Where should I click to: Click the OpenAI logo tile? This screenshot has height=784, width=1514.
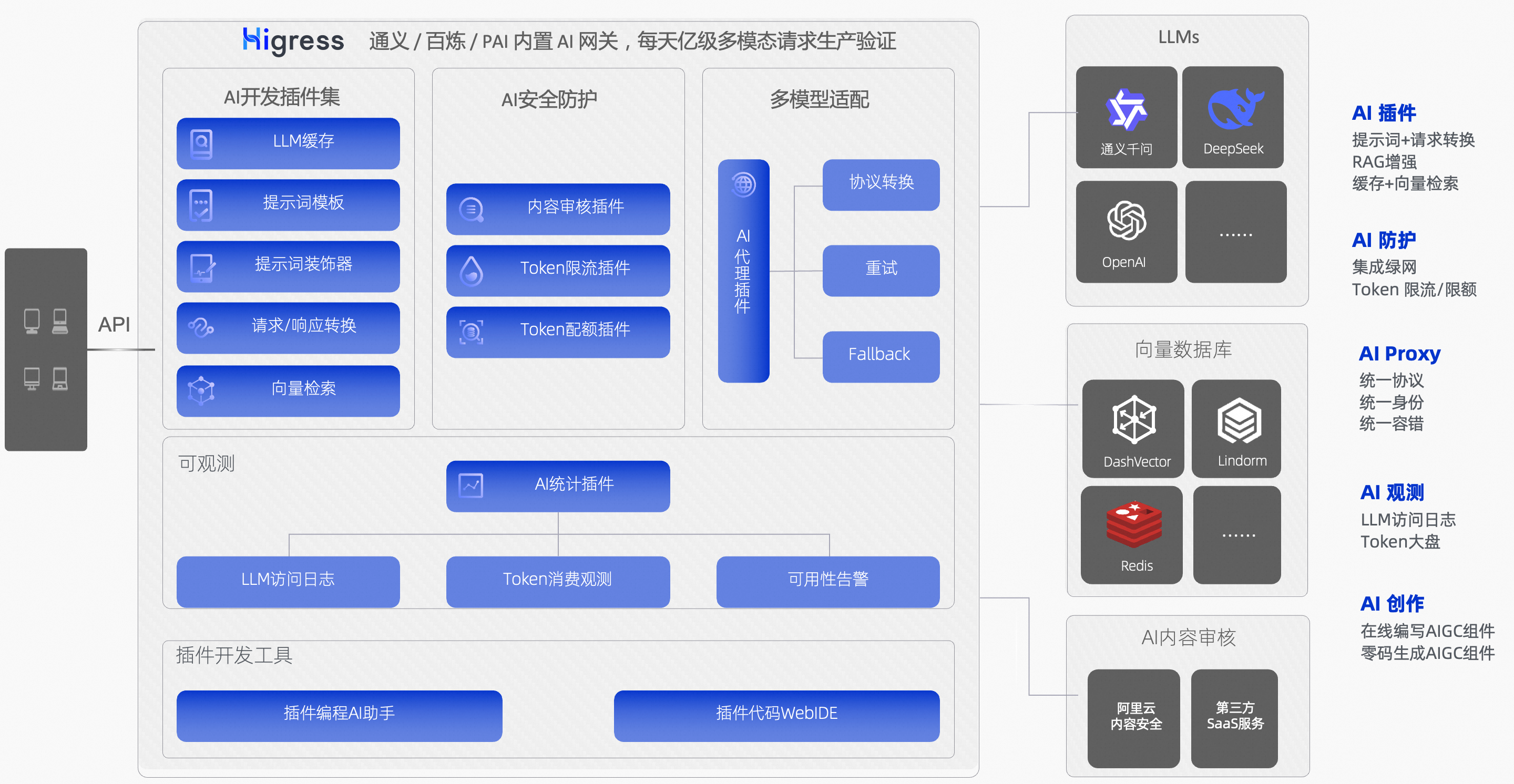pyautogui.click(x=1126, y=231)
